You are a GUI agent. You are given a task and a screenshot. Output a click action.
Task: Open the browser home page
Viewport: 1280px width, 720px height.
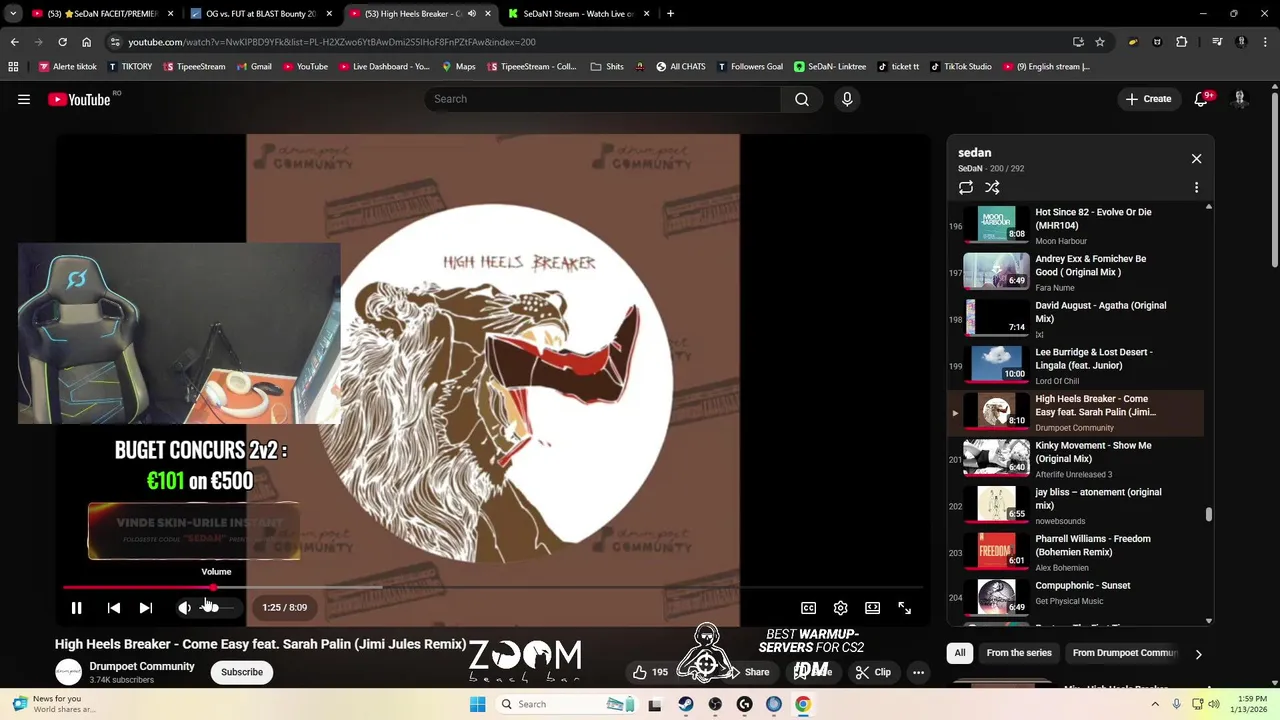pos(86,42)
